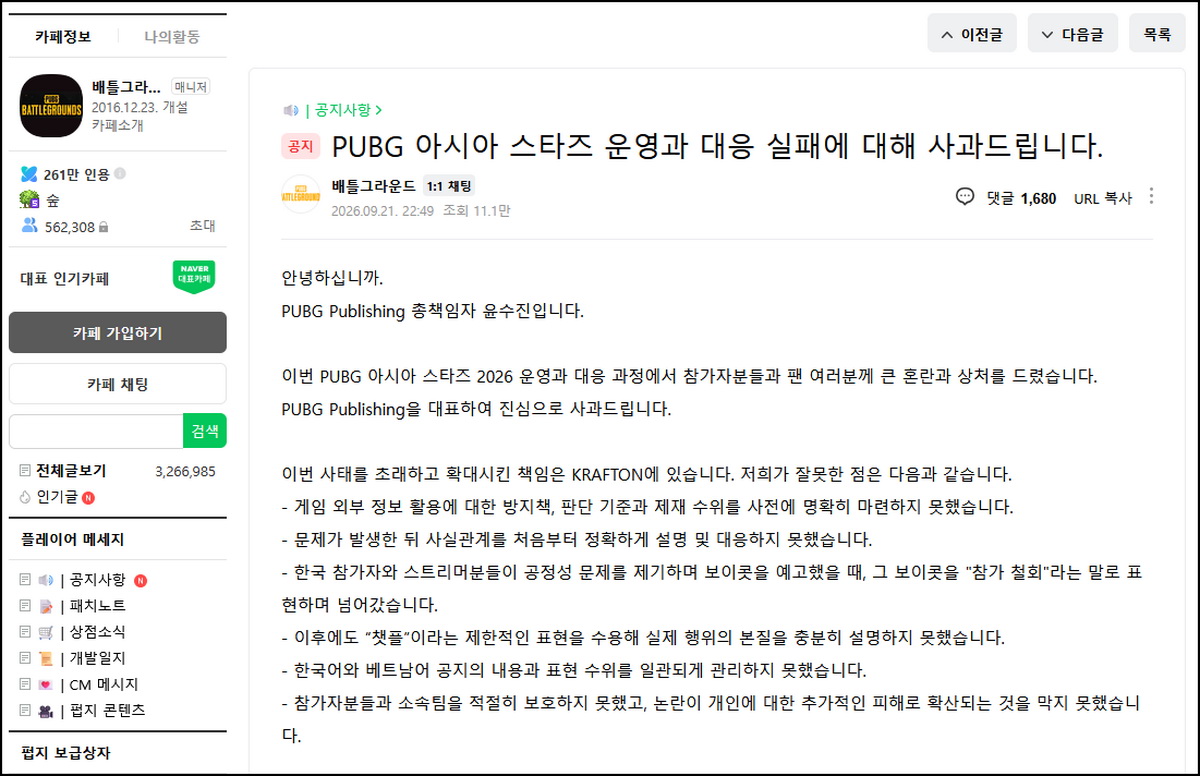This screenshot has height=776, width=1200.
Task: Click the megaphone icon in sidebar 공지사항 row
Action: click(46, 580)
